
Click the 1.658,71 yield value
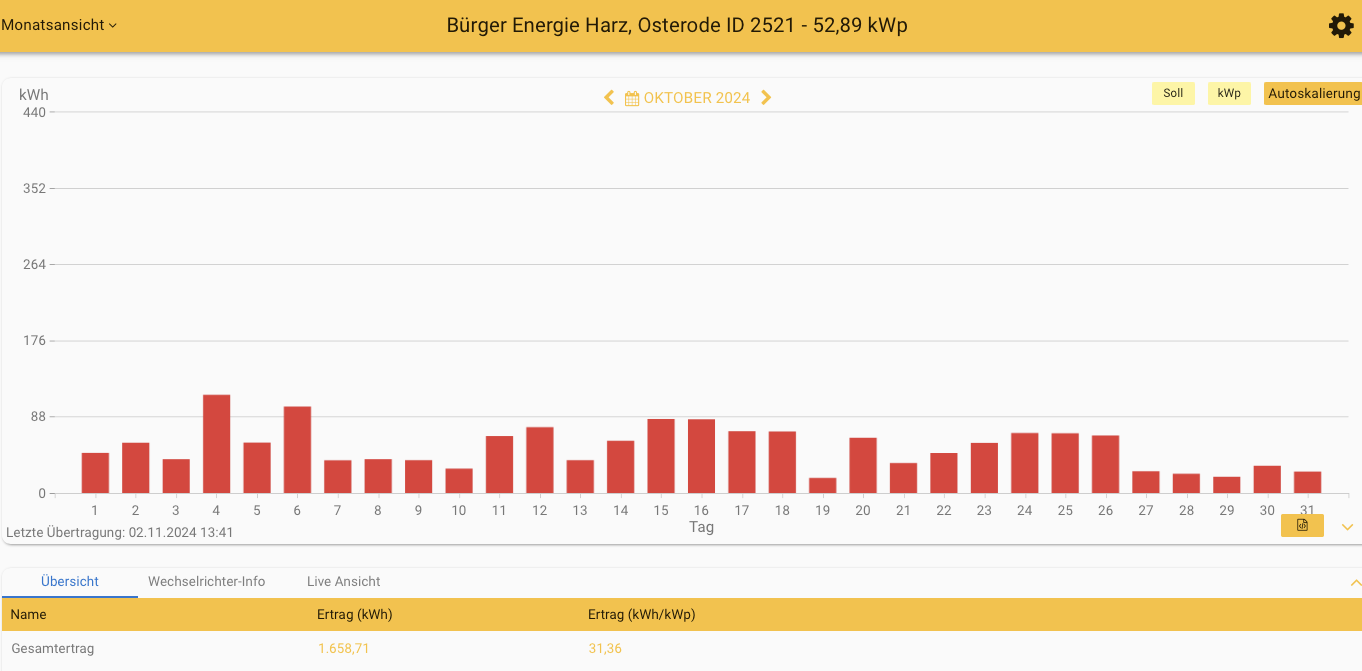tap(344, 648)
